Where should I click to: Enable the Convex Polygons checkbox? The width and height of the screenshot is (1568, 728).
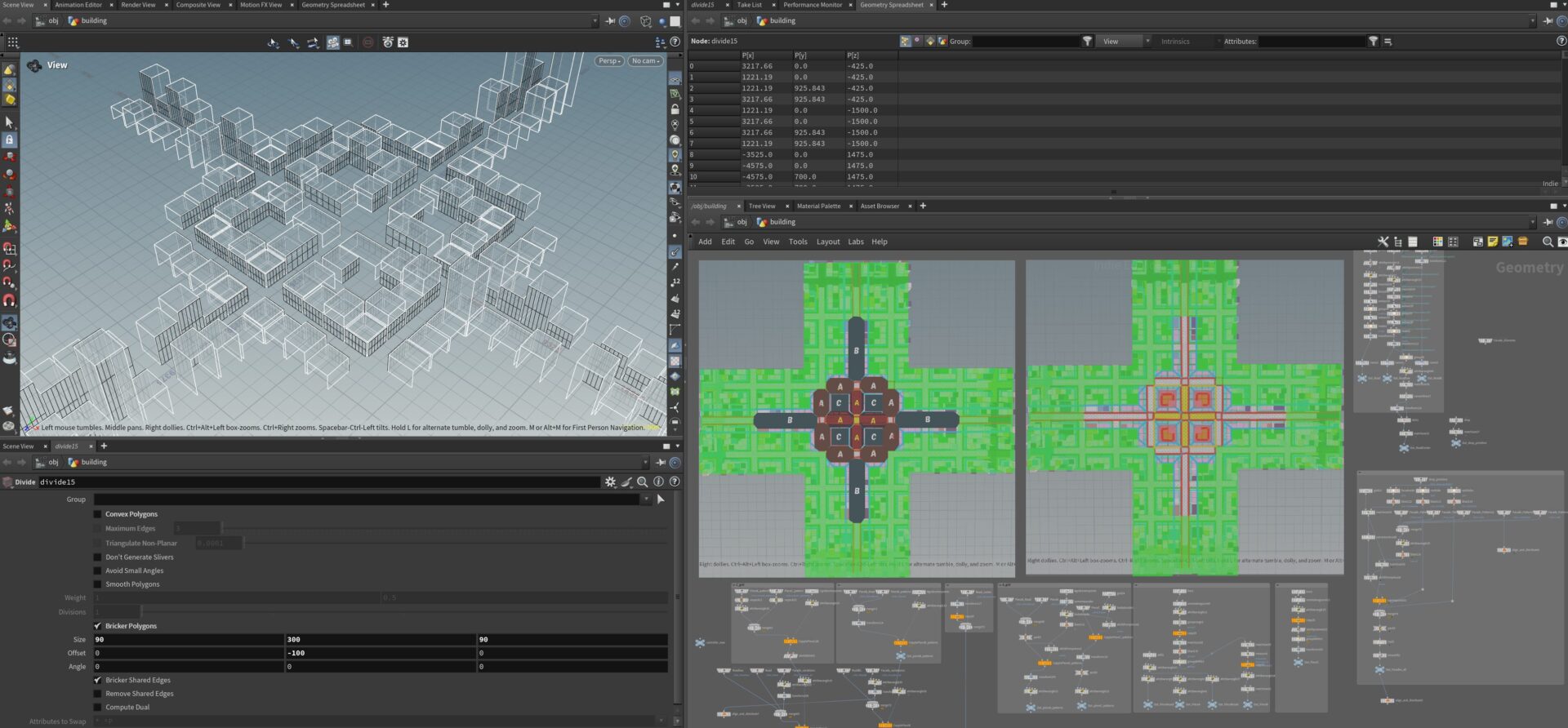[x=98, y=515]
